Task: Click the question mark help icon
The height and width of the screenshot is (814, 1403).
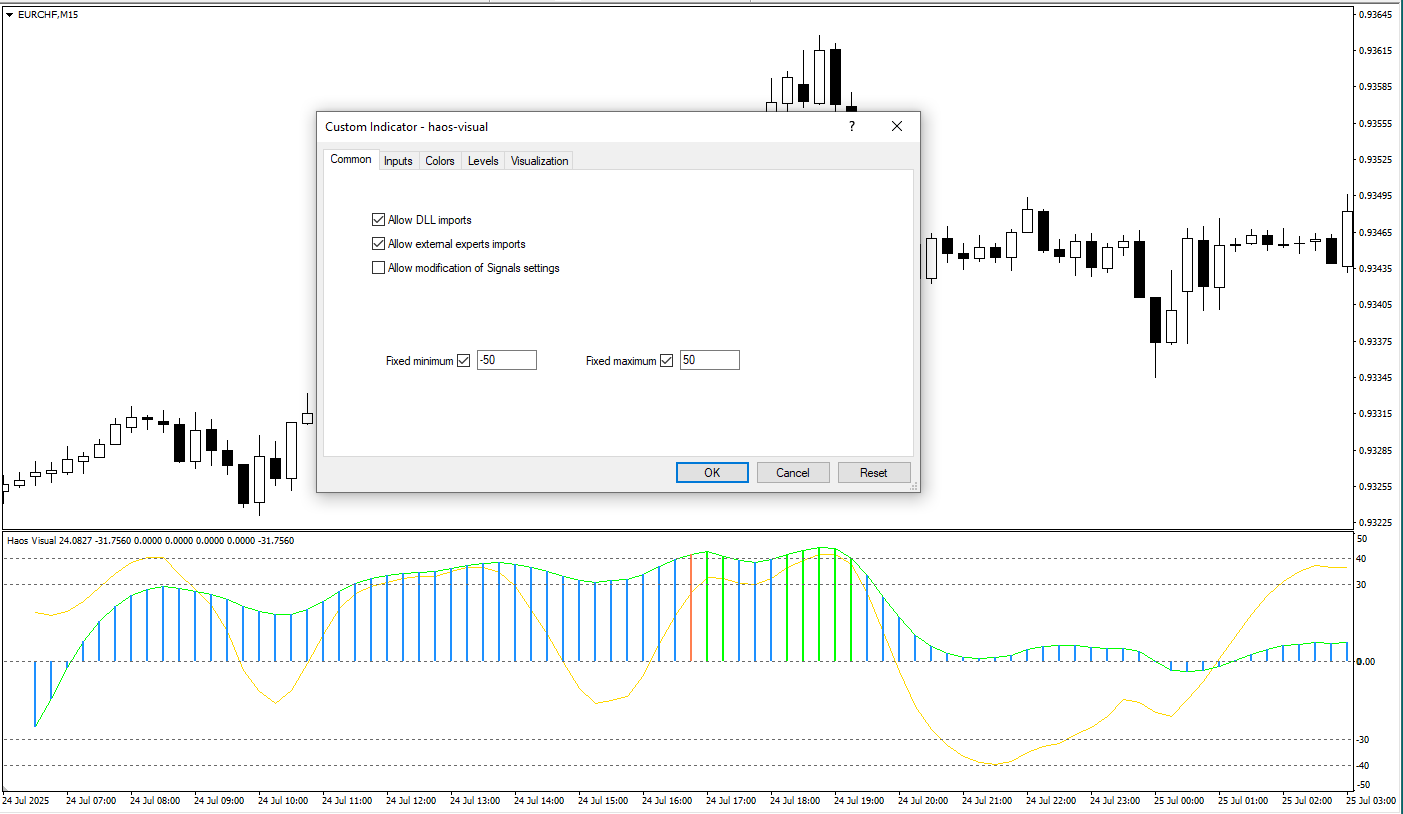Action: (852, 127)
